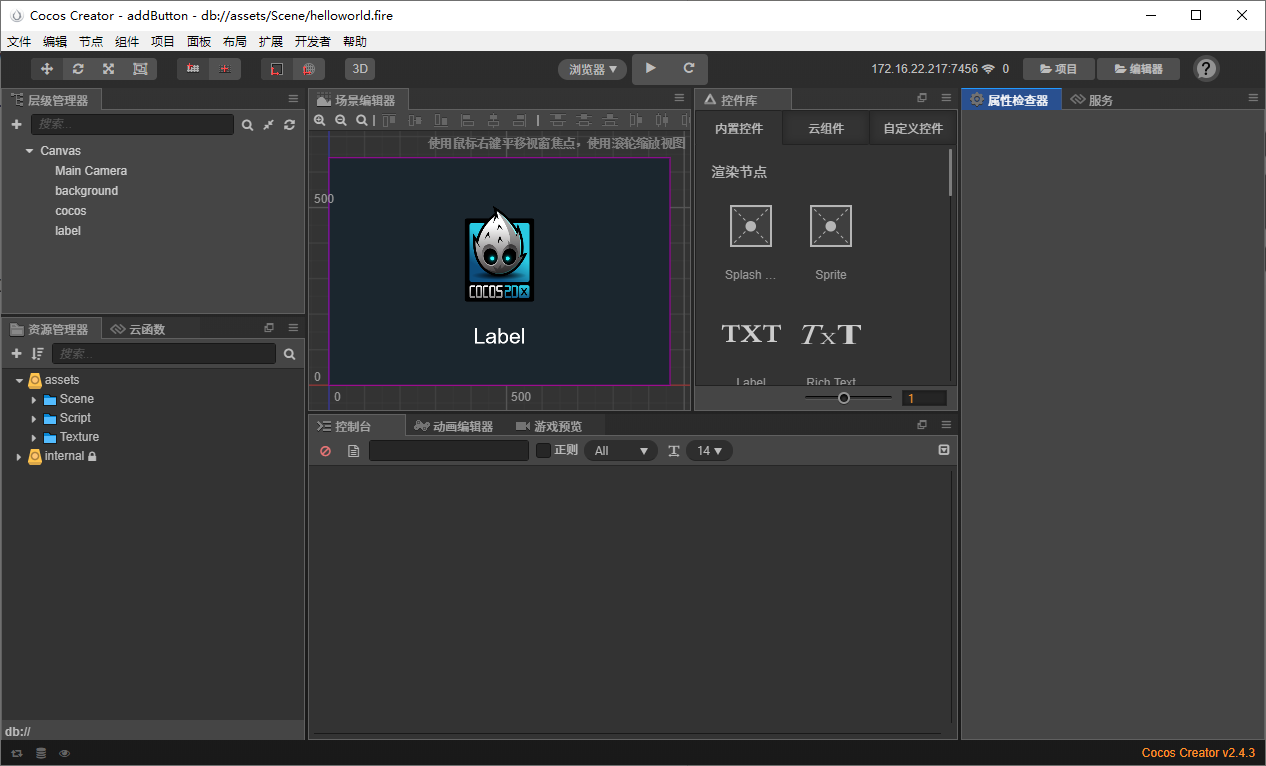Open the All log level dropdown
This screenshot has width=1266, height=766.
pos(621,451)
